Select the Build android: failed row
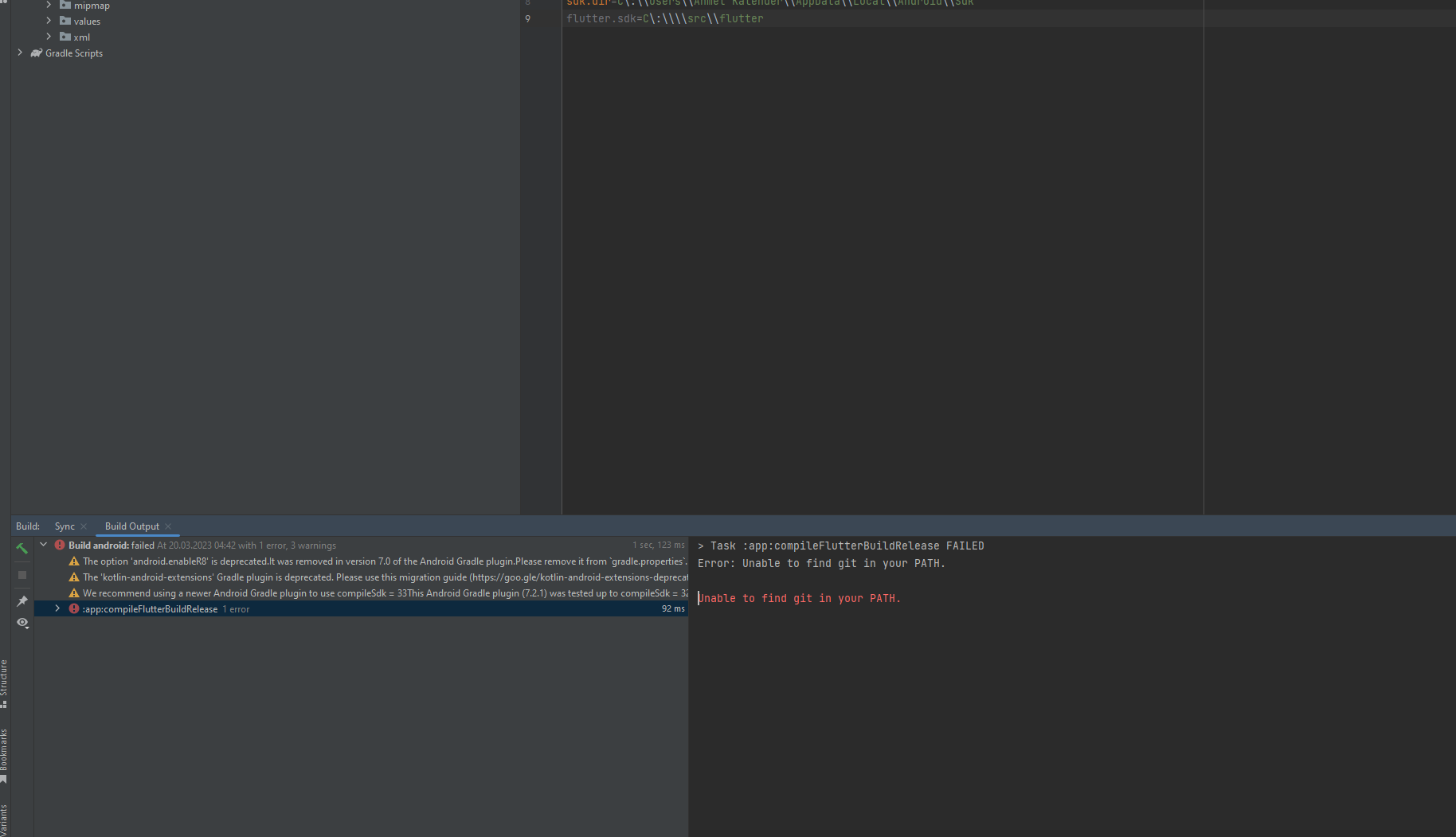This screenshot has height=837, width=1456. pyautogui.click(x=362, y=545)
